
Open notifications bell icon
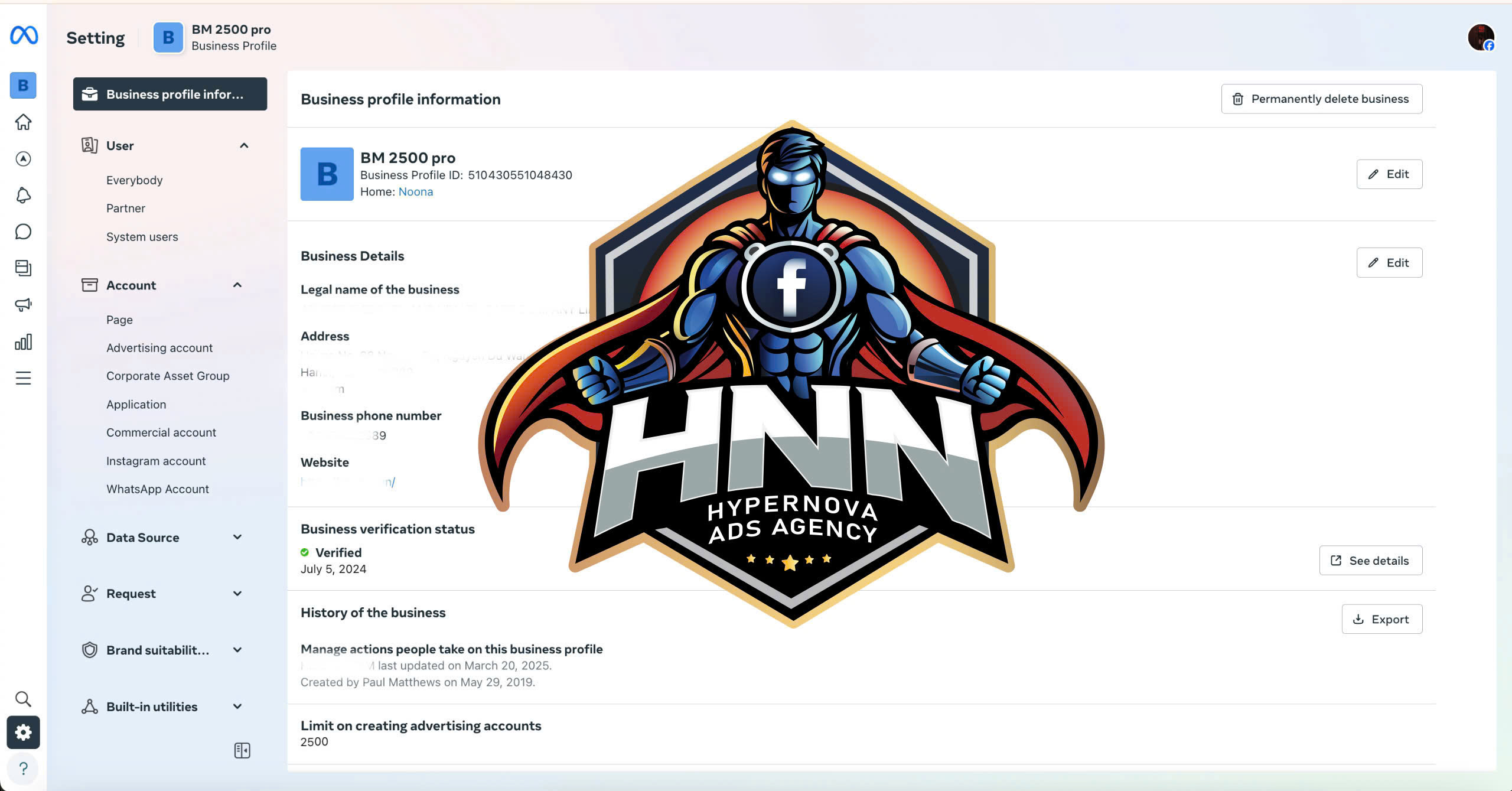(23, 196)
